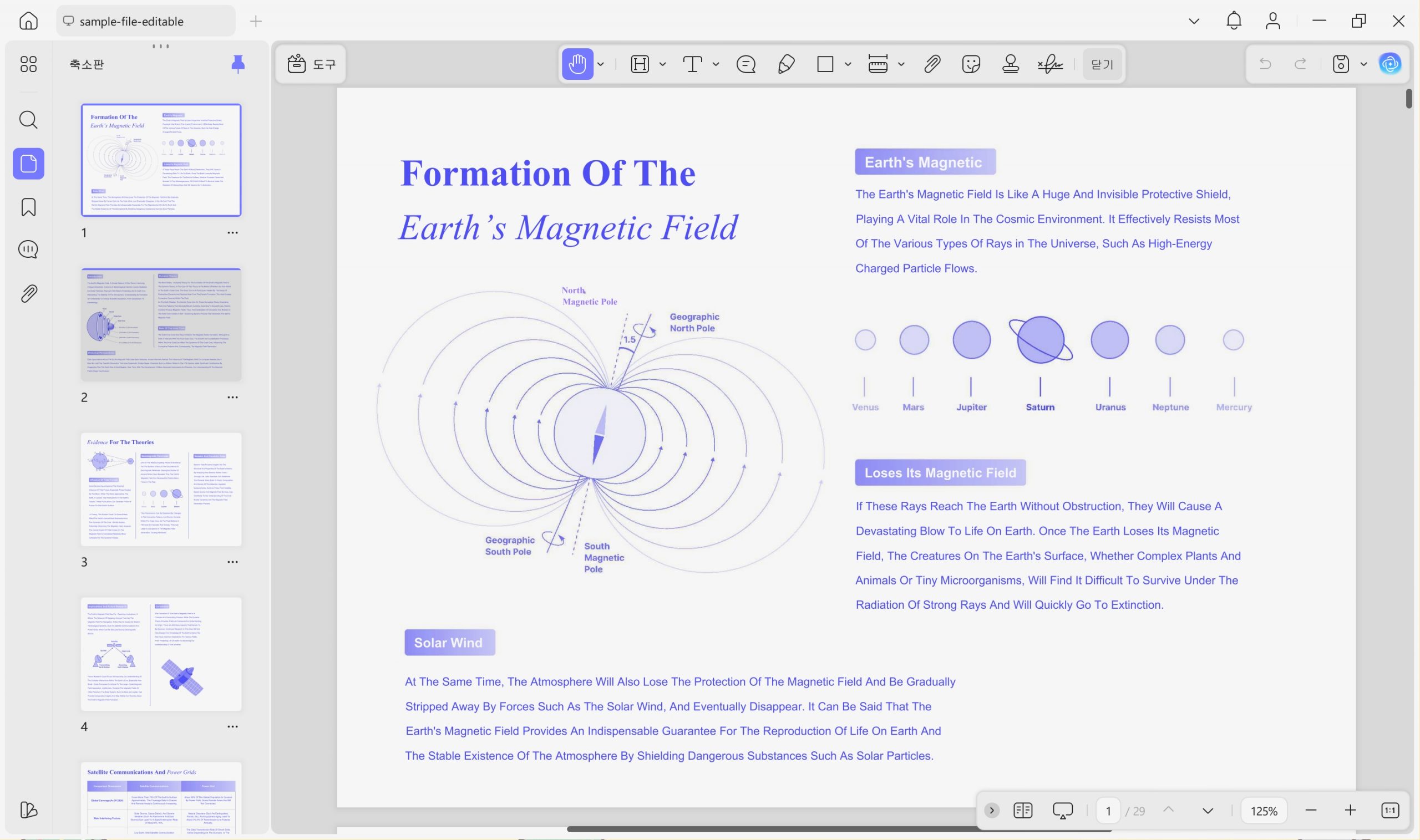Open options for page 2 thumbnail

233,398
